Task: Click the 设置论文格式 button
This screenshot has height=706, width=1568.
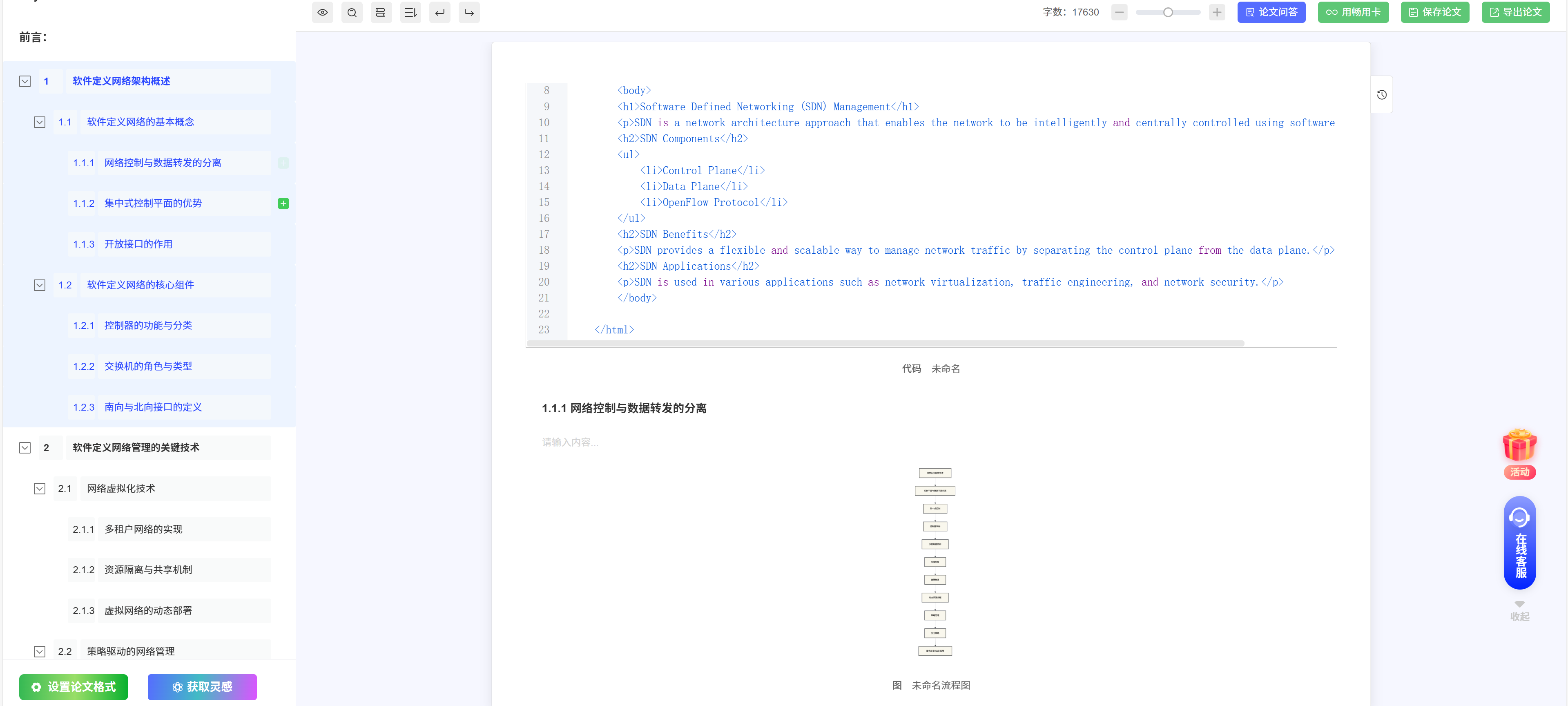Action: [74, 686]
